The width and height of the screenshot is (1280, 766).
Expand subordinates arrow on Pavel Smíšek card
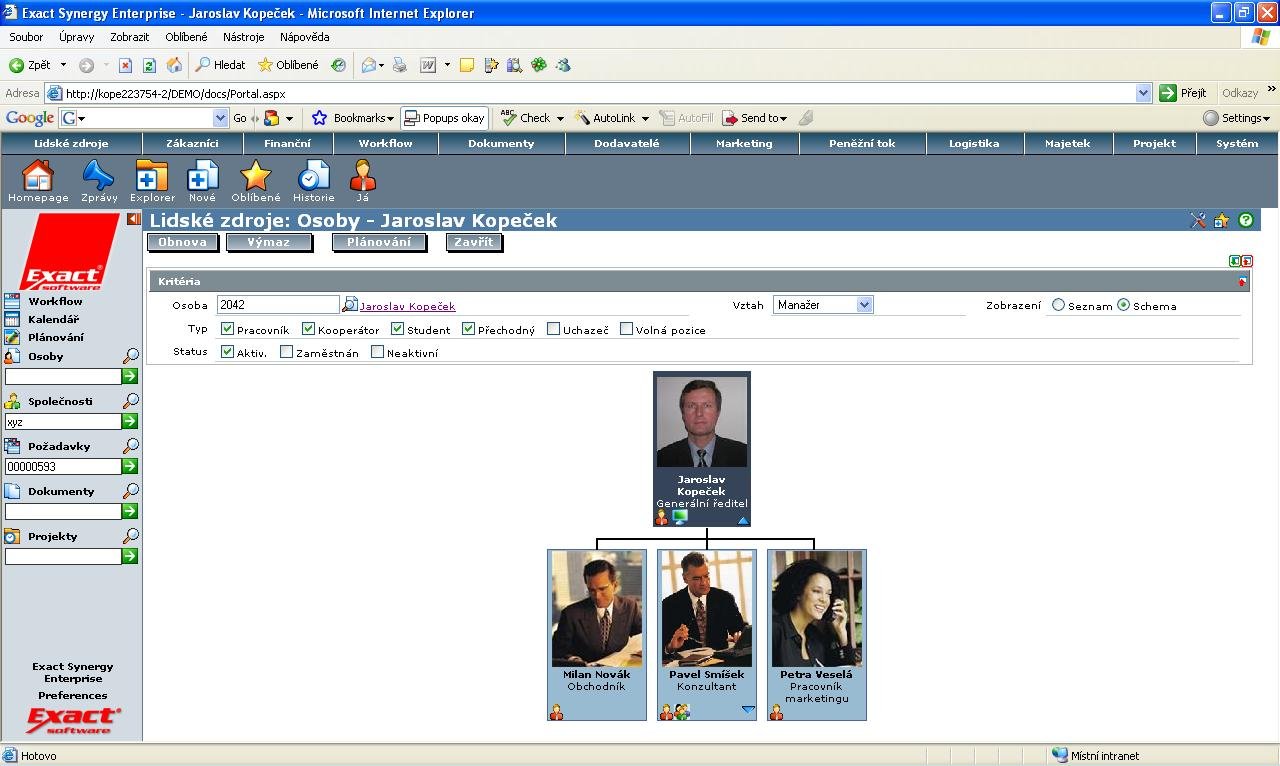point(747,710)
